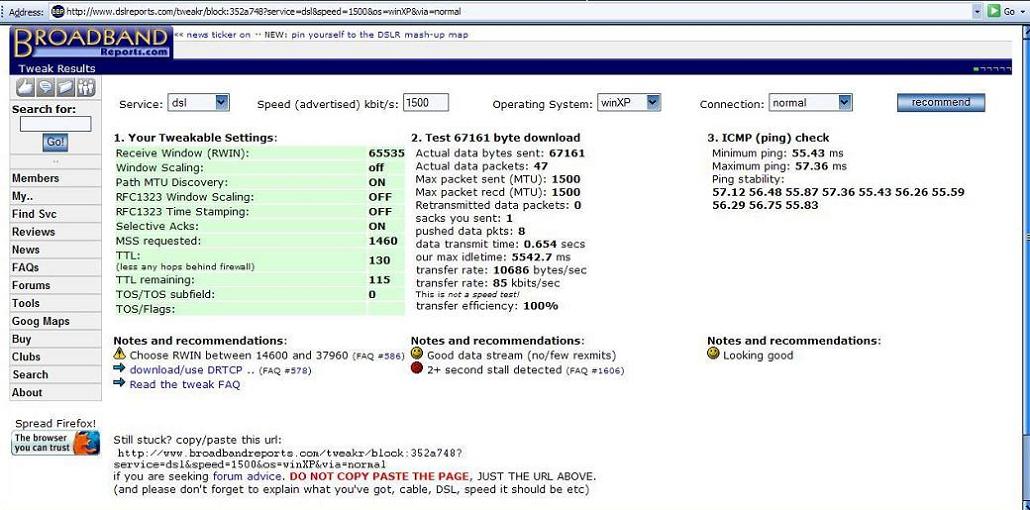This screenshot has height=510, width=1030.
Task: Click the Broadband Reports logo
Action: 91,43
